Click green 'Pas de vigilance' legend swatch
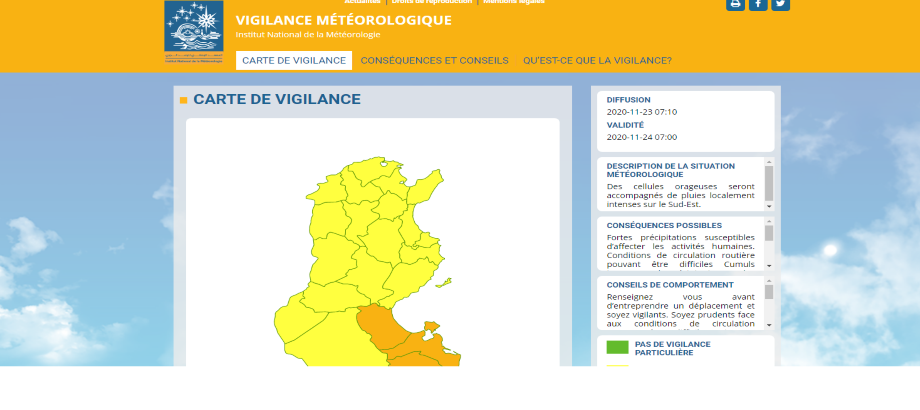 click(x=617, y=348)
